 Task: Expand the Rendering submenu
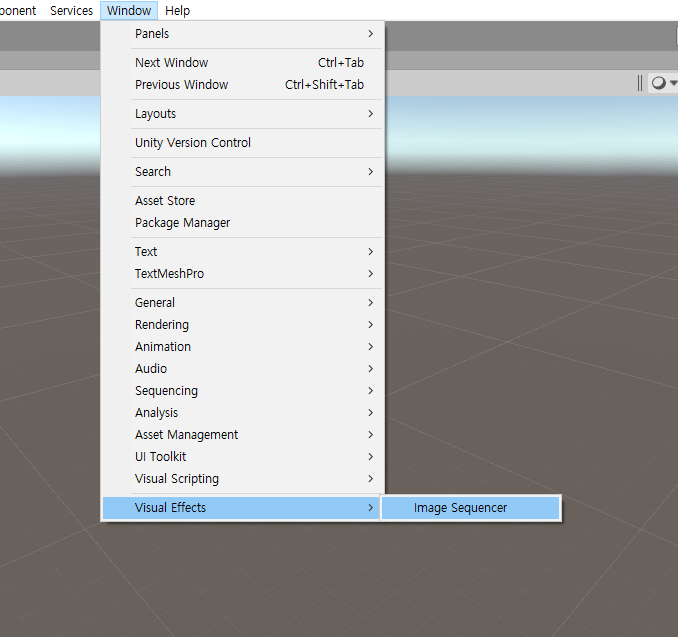pyautogui.click(x=243, y=325)
